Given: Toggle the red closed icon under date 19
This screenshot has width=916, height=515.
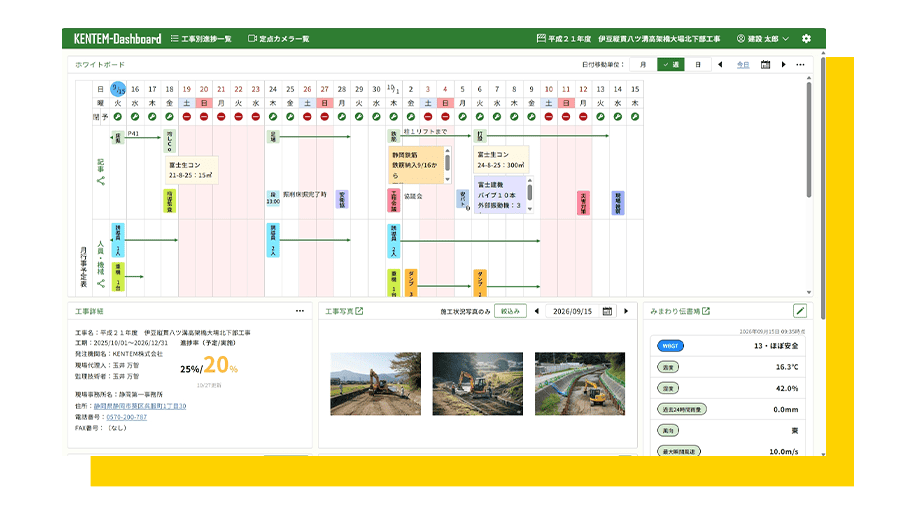Looking at the screenshot, I should (186, 117).
